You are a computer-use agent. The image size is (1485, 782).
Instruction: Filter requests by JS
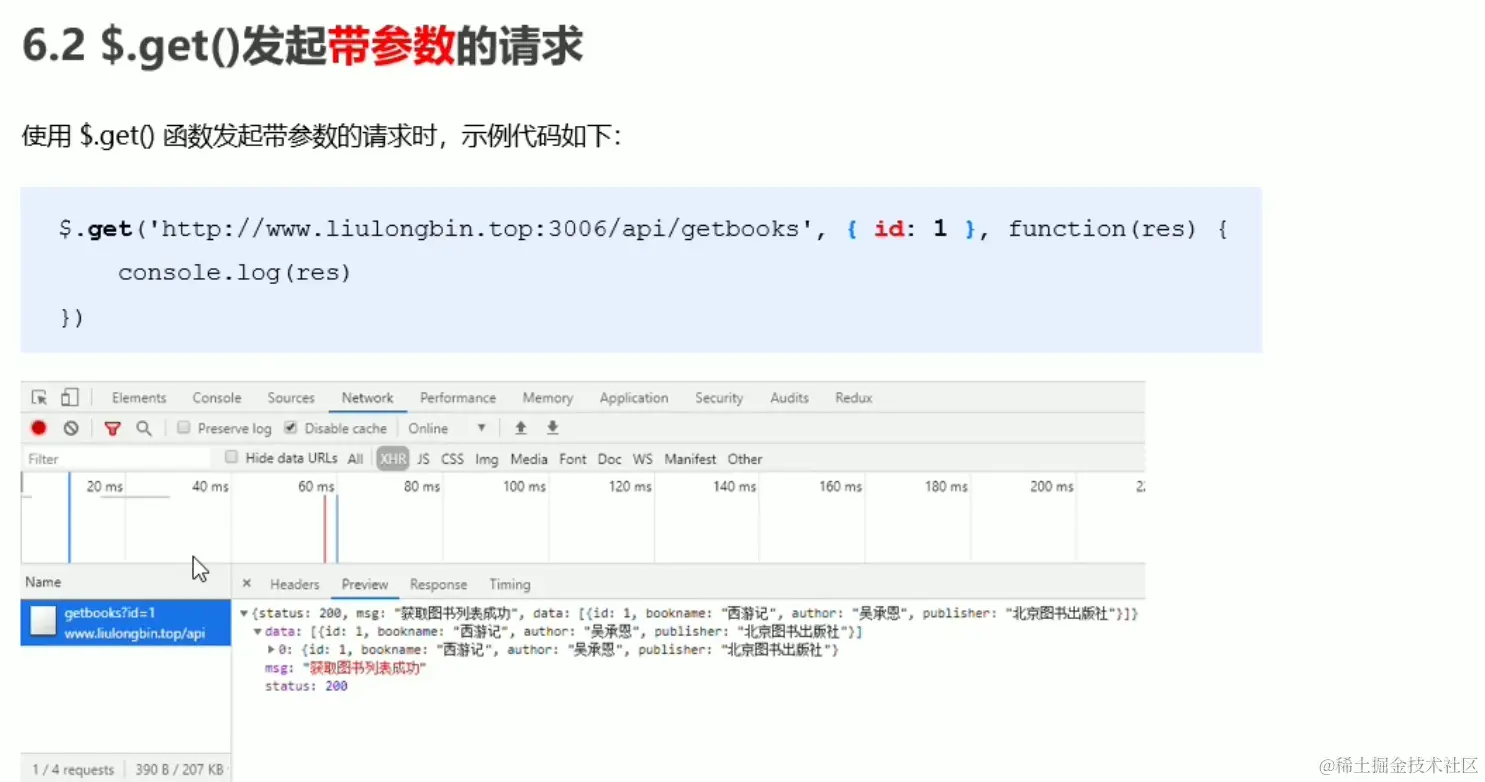(x=423, y=459)
